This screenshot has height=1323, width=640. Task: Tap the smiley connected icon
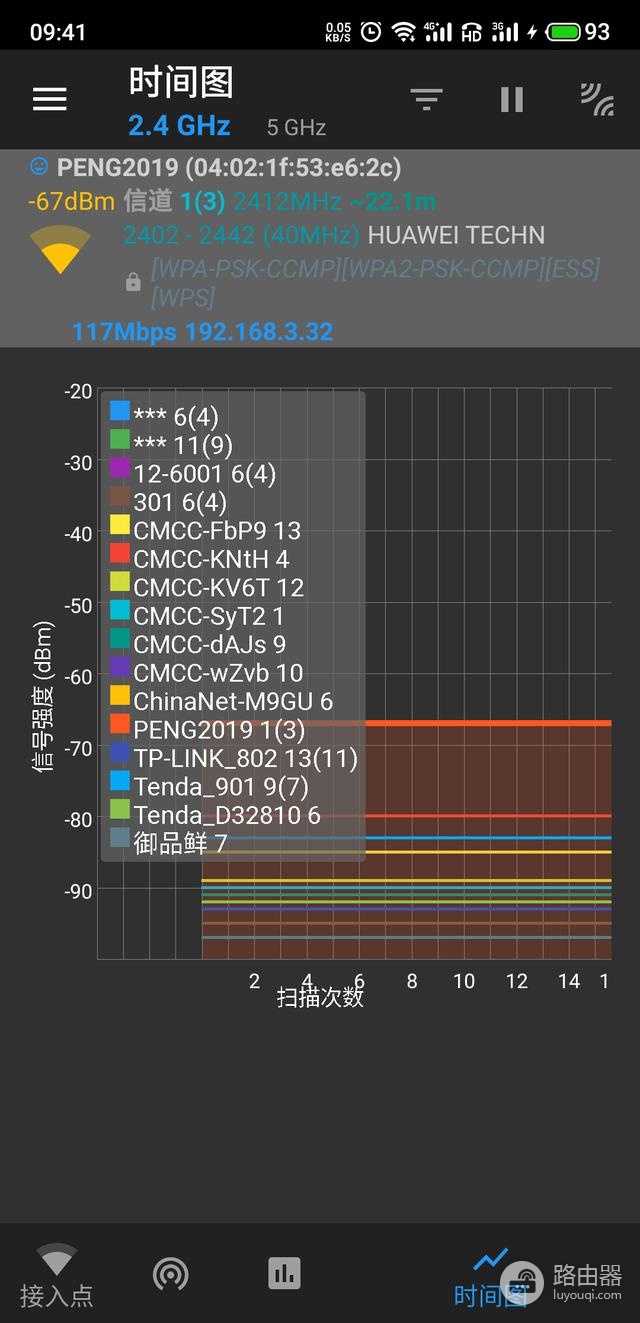(39, 165)
